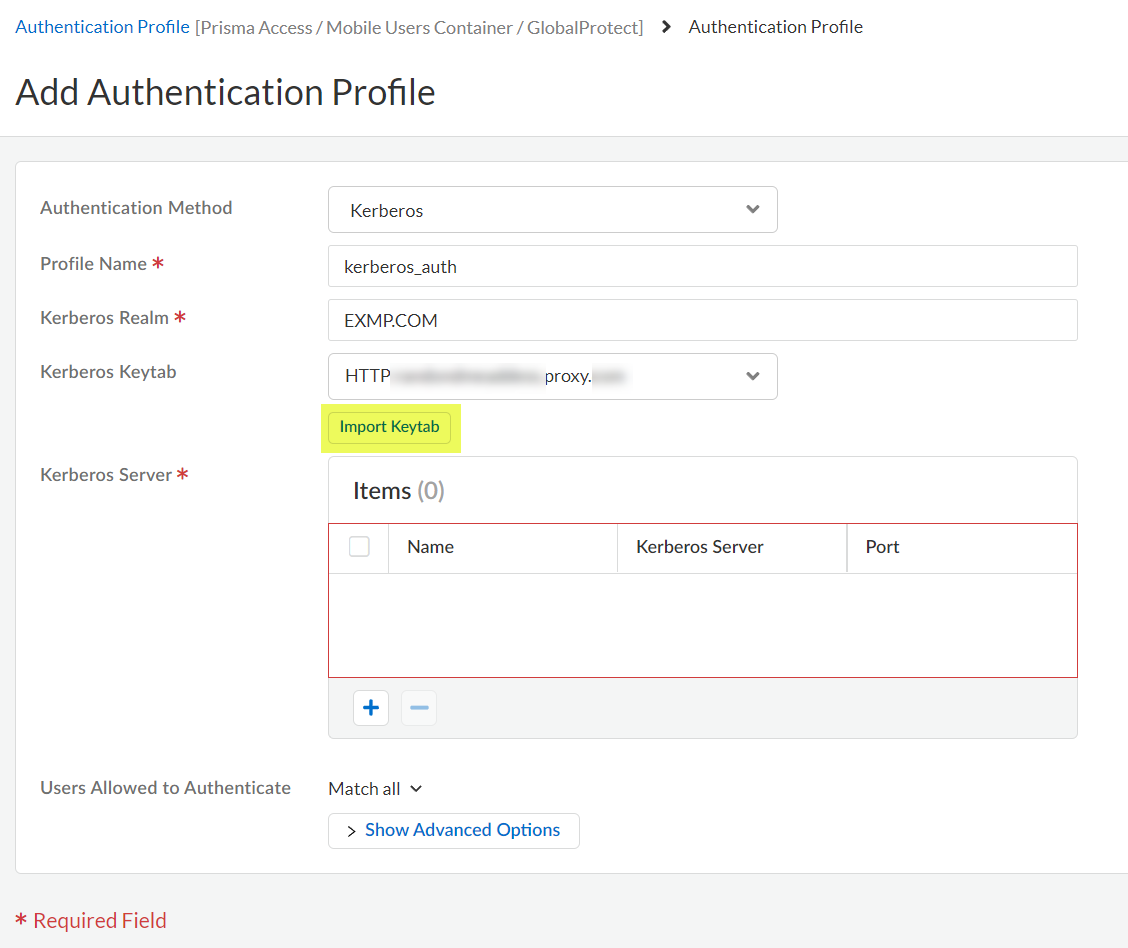Click the current Authentication Profile breadcrumb at end
The image size is (1128, 948).
[775, 27]
